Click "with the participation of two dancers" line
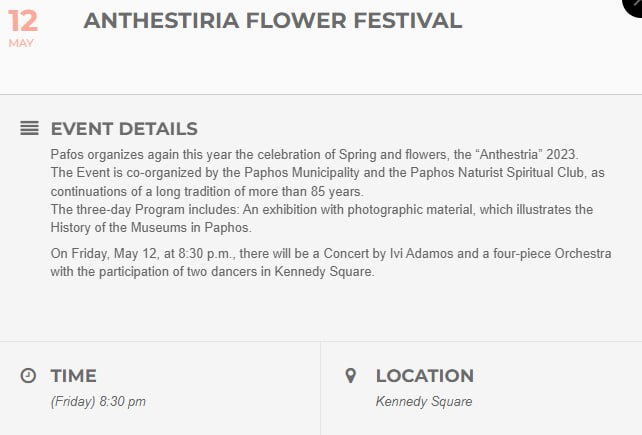Screen dimensions: 642x435 click(180, 272)
